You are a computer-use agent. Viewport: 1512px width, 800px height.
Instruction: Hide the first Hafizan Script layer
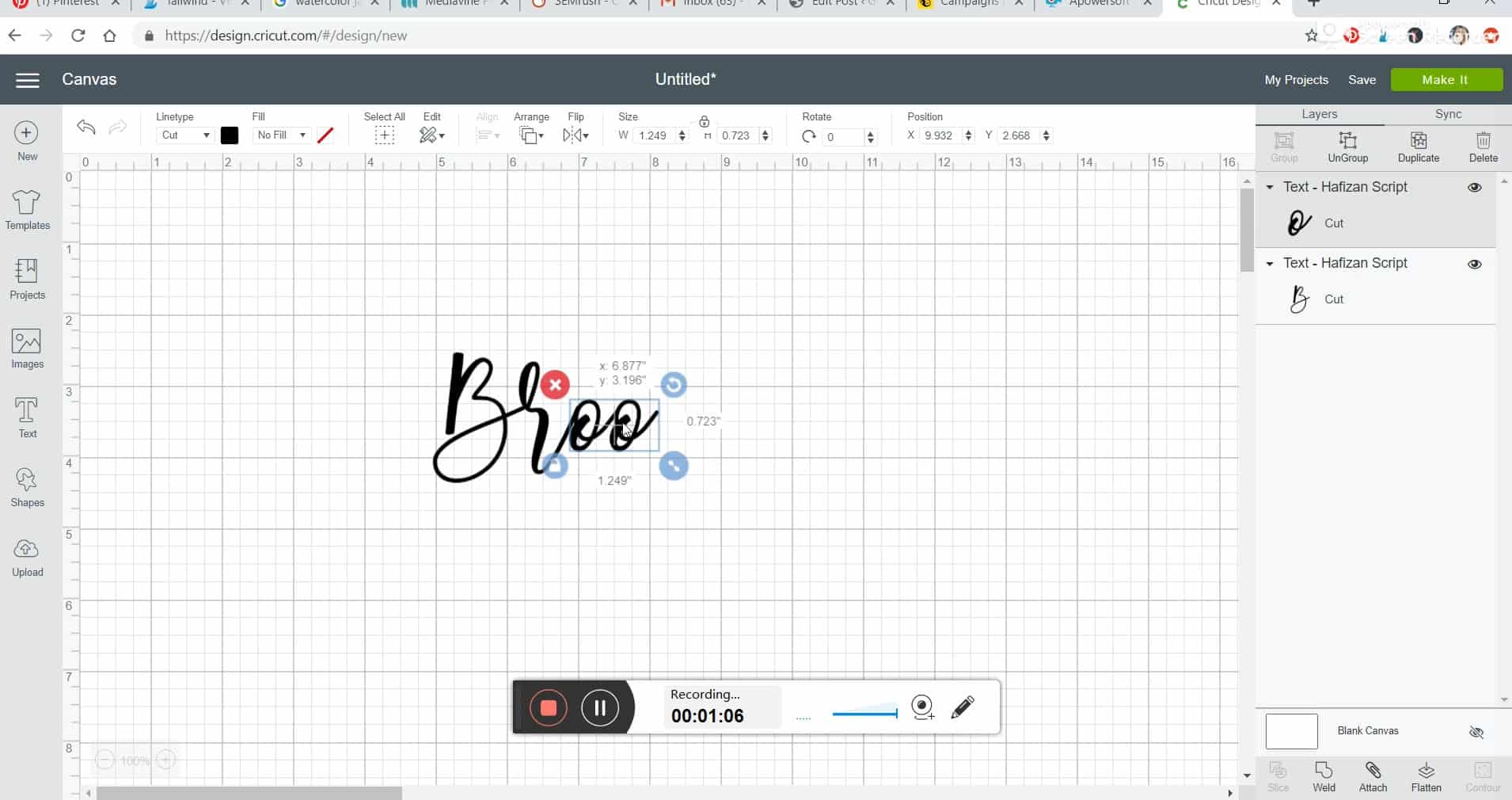[x=1474, y=188]
